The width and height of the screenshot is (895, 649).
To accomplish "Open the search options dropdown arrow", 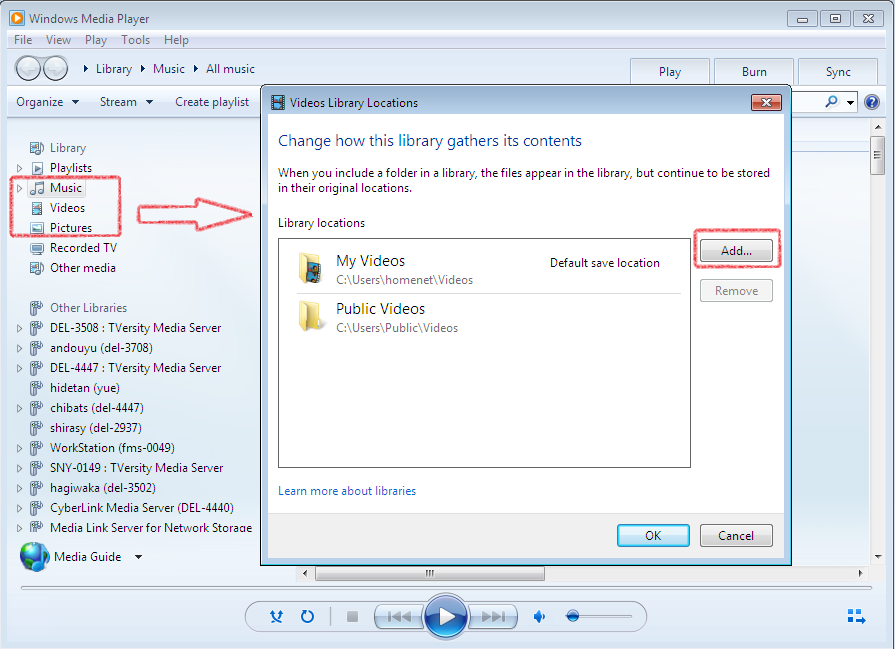I will point(850,103).
